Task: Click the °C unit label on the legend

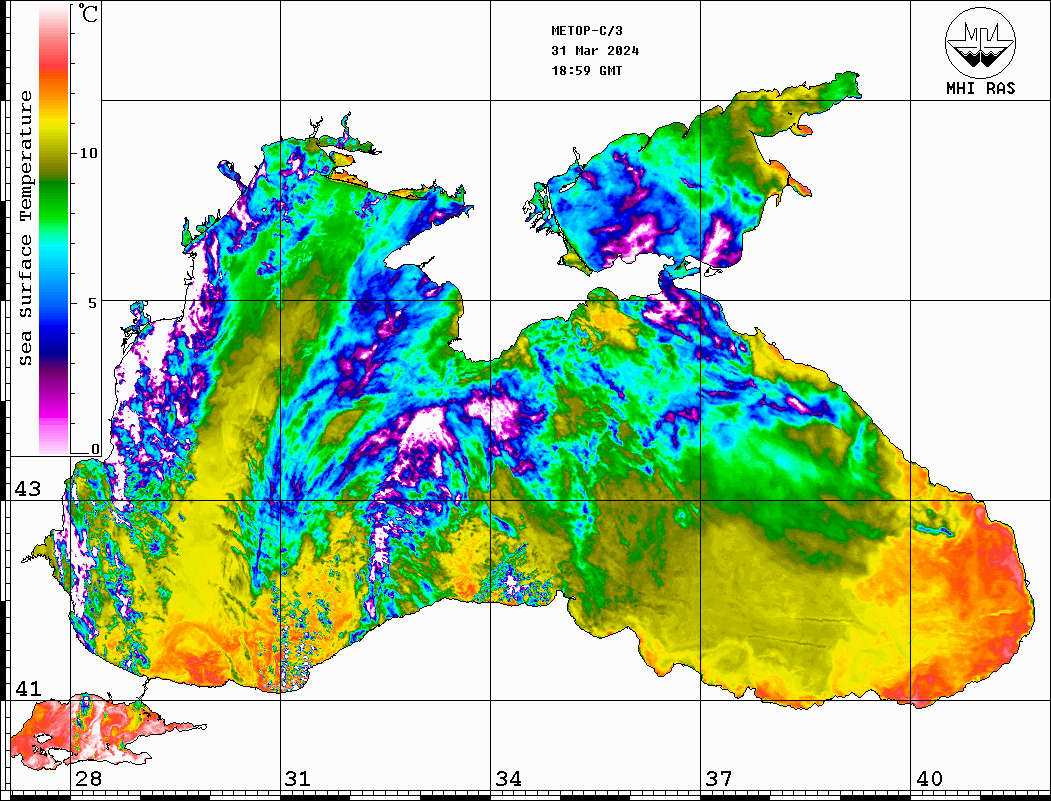Action: coord(88,13)
